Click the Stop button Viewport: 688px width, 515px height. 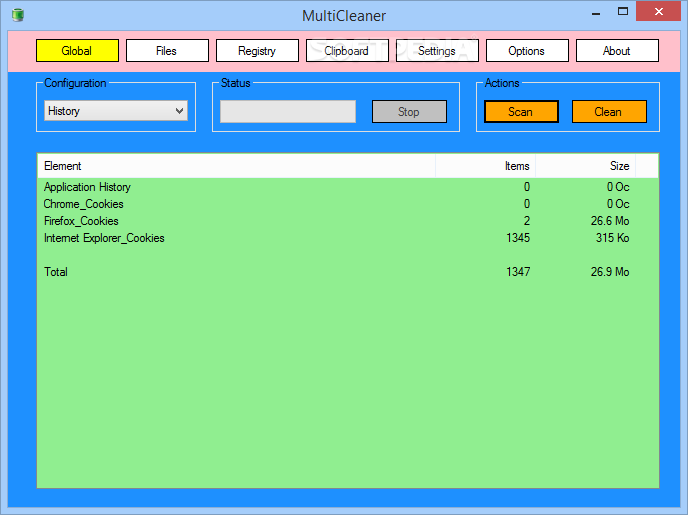pyautogui.click(x=409, y=111)
